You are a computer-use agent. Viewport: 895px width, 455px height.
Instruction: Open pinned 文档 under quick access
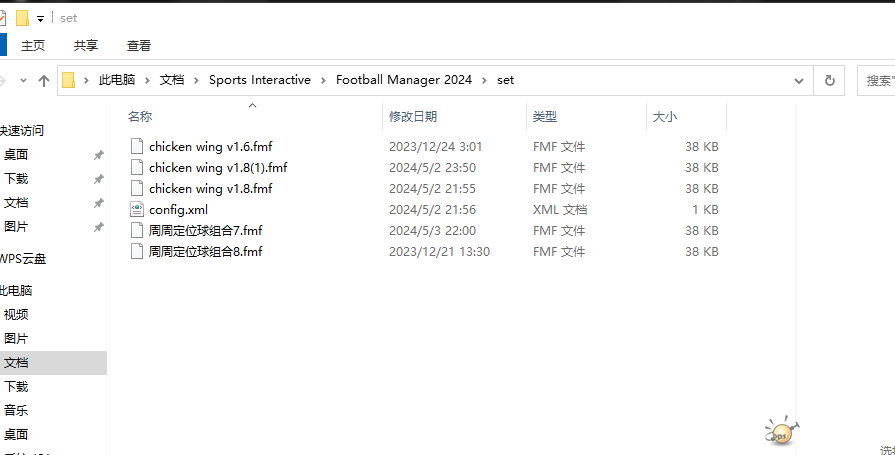pos(16,203)
